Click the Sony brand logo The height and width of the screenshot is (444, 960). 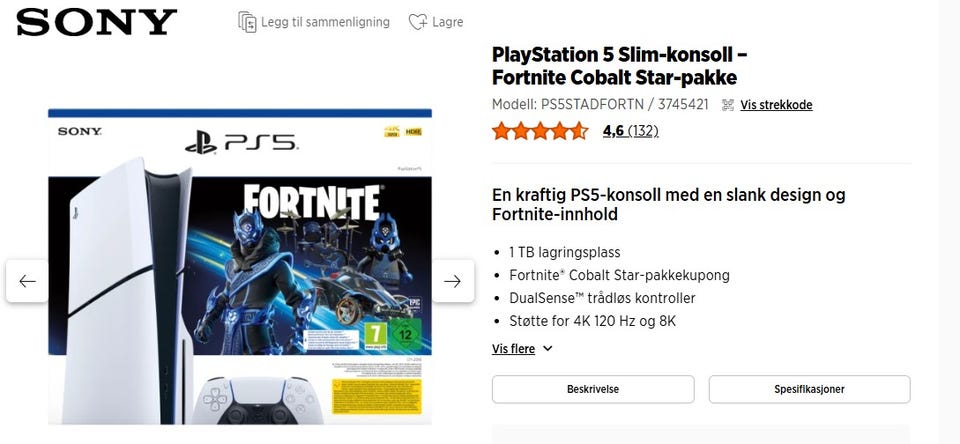tap(97, 22)
